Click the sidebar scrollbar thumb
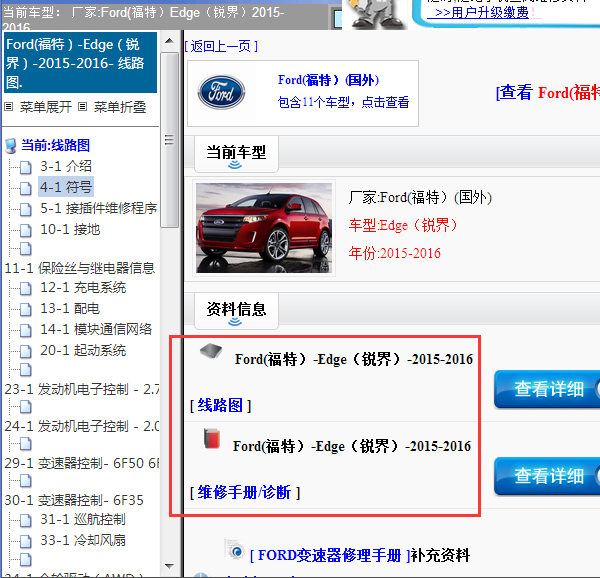600x578 pixels. click(x=170, y=140)
